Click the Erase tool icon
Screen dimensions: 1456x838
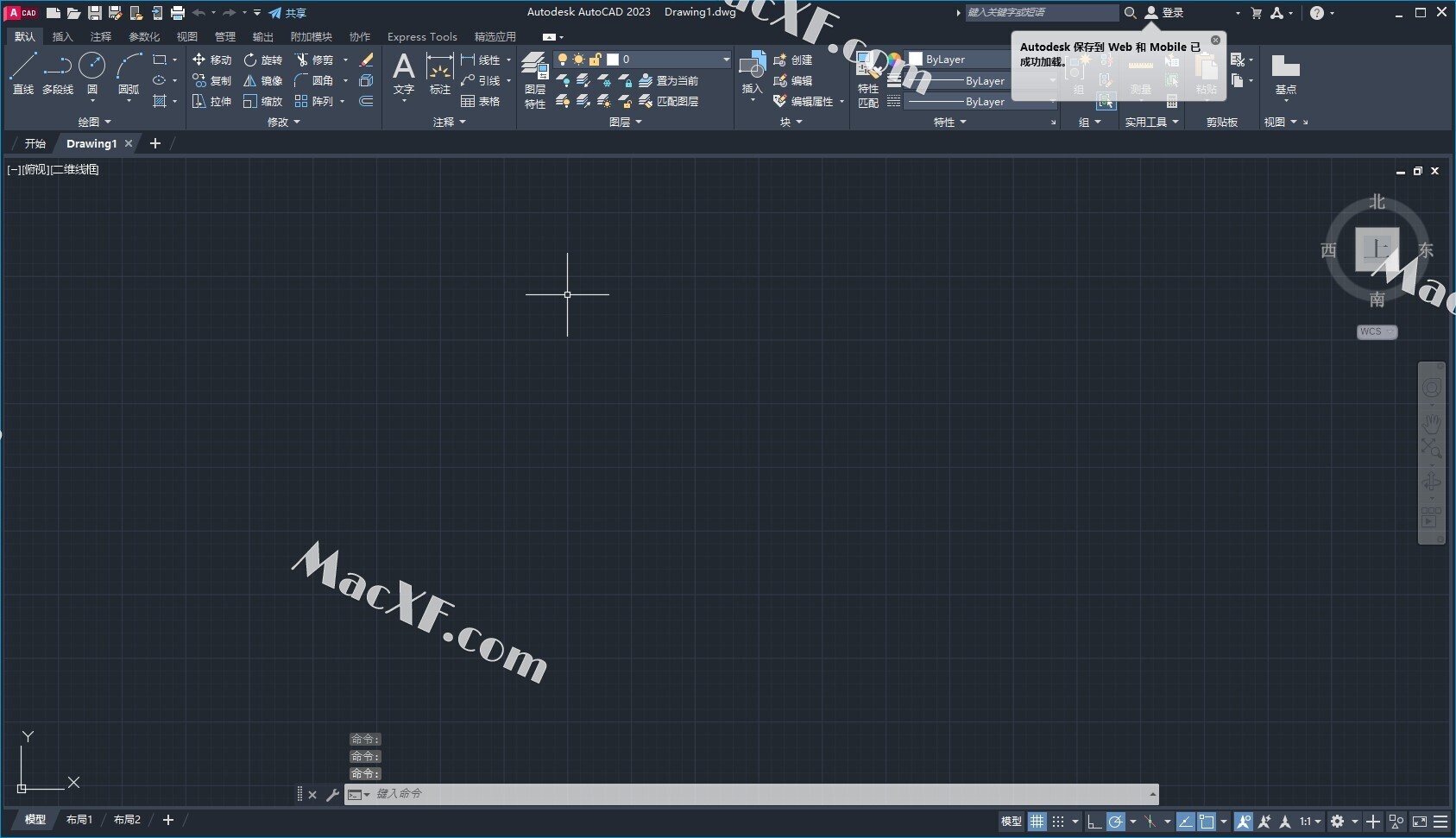pyautogui.click(x=366, y=60)
